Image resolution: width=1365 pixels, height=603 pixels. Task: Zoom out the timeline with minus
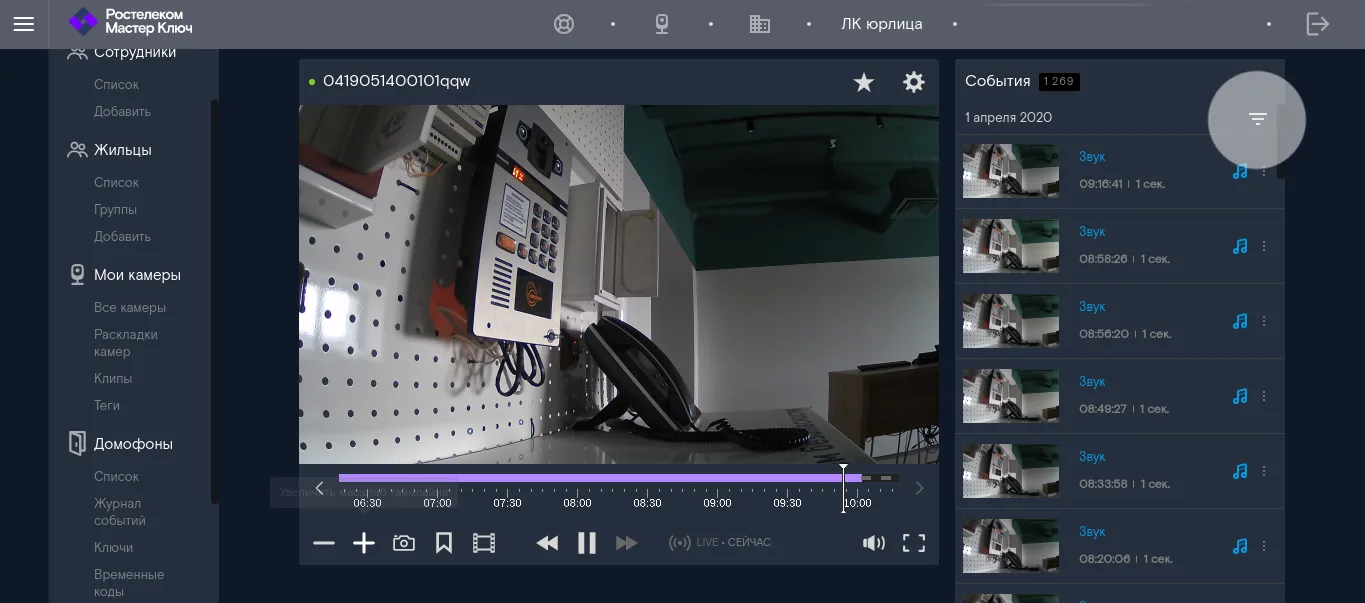point(324,543)
